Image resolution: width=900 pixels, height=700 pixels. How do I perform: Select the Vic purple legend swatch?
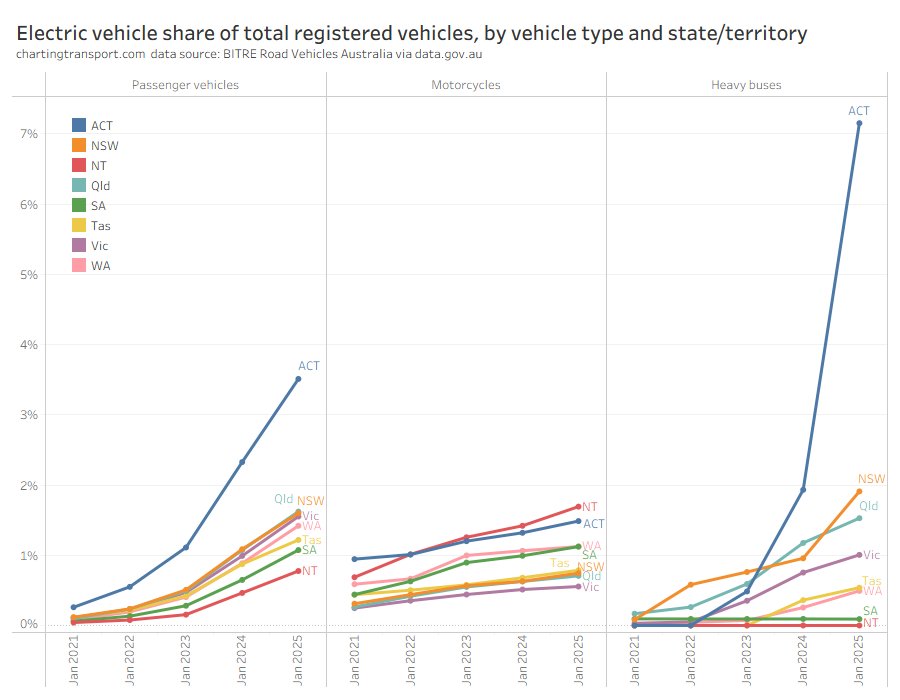[x=78, y=245]
